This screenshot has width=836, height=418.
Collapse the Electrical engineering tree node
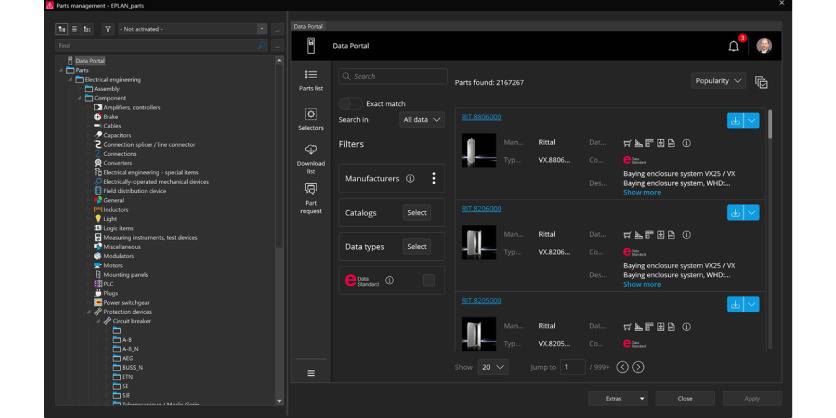pos(70,79)
